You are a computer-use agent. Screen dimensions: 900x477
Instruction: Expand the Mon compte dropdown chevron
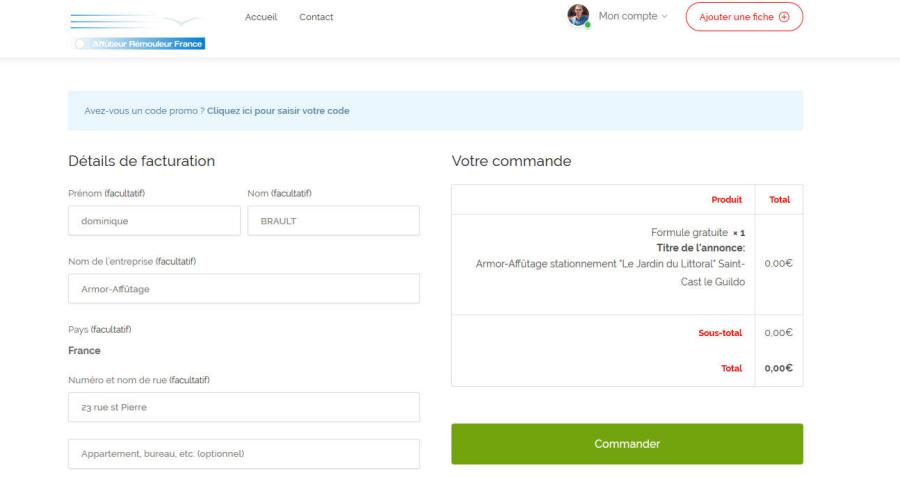[x=665, y=17]
